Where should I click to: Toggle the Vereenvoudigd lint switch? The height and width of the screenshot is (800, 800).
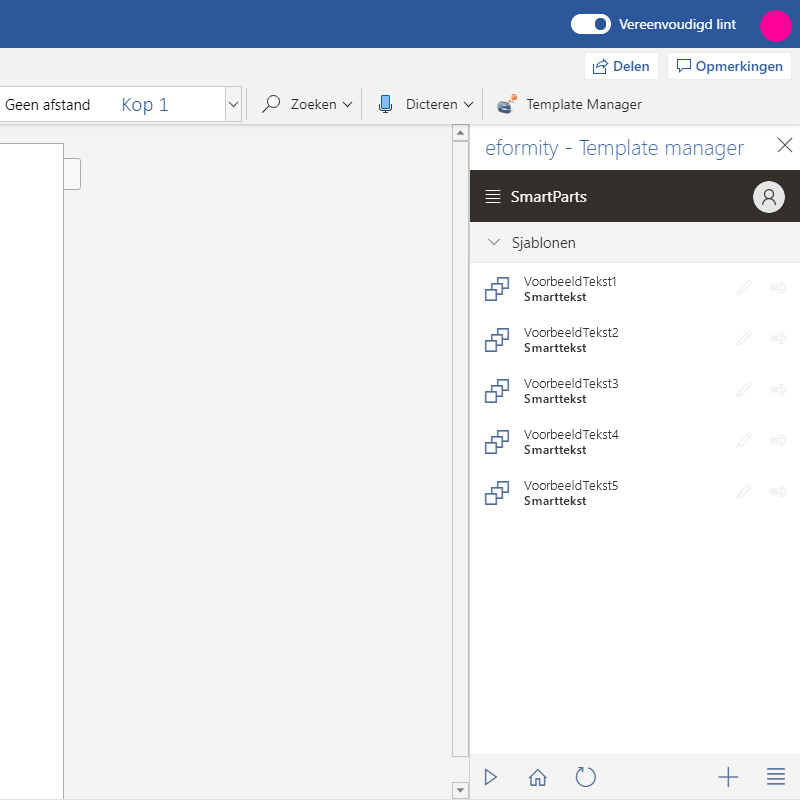click(x=590, y=24)
